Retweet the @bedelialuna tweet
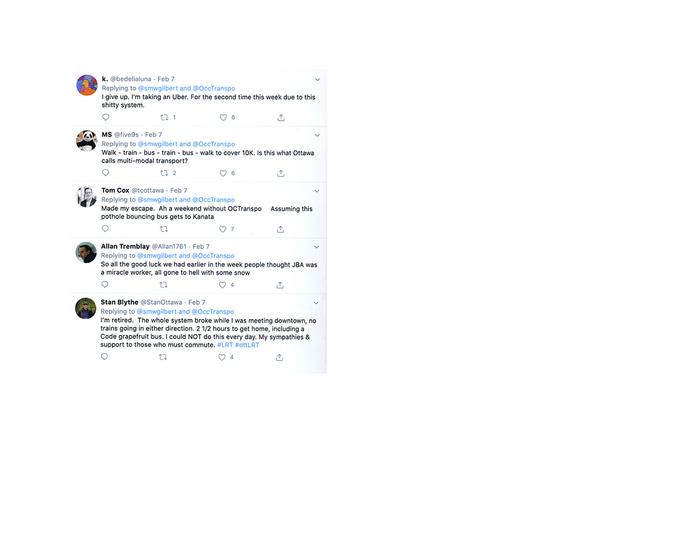699x559 pixels. point(164,117)
